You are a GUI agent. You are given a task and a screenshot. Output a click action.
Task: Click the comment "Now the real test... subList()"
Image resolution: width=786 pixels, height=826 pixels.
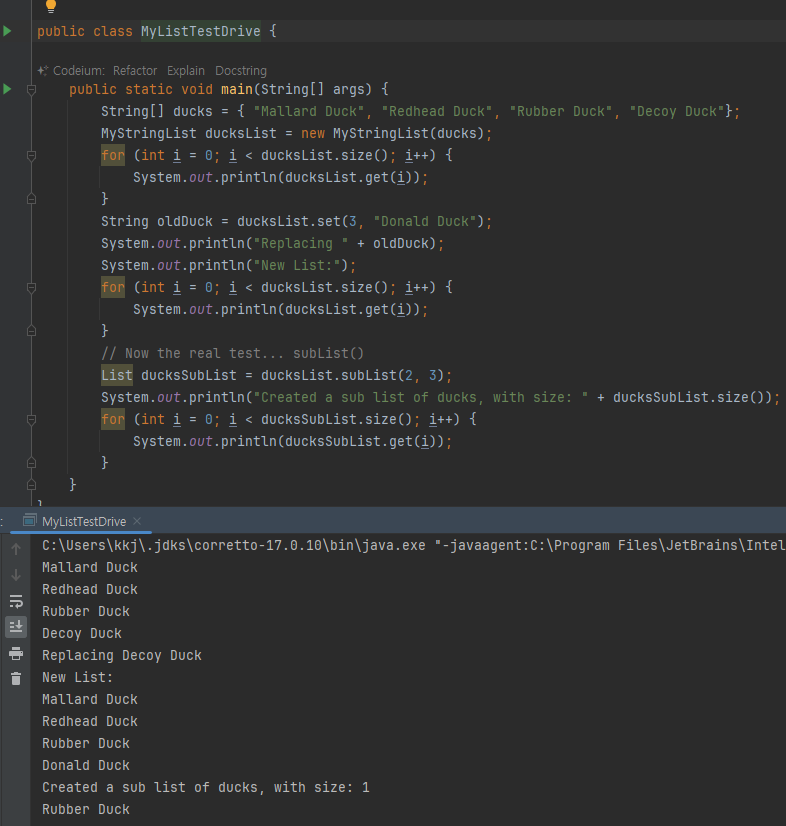tap(232, 353)
